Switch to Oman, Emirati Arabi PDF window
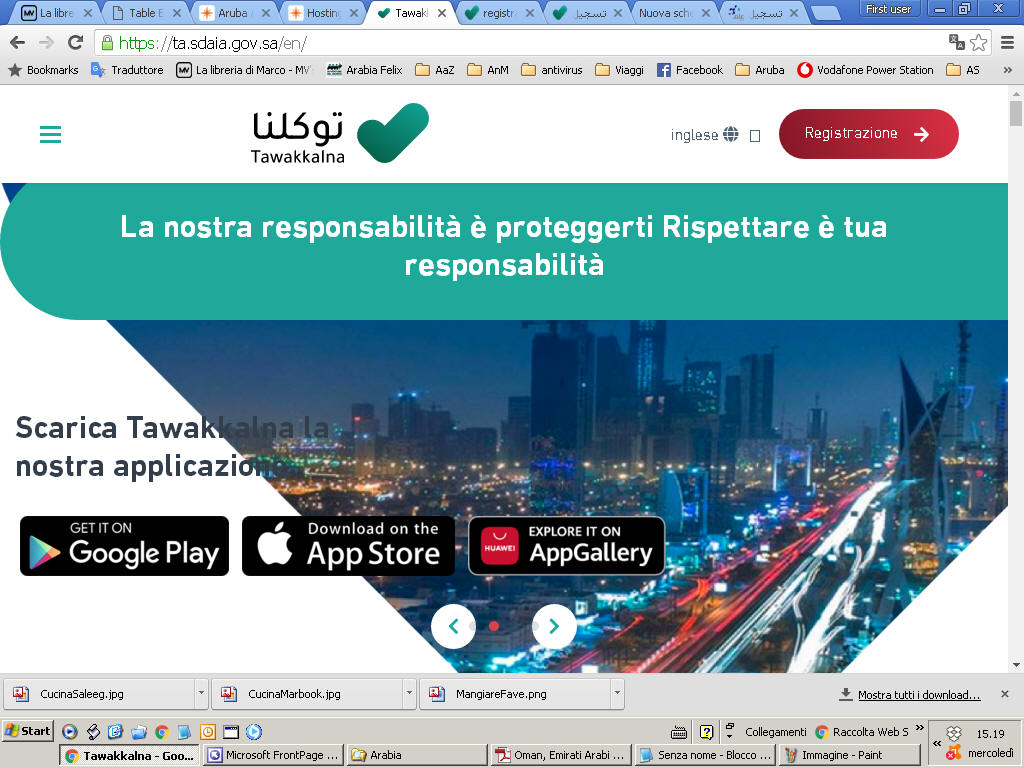Viewport: 1024px width, 768px height. (562, 755)
